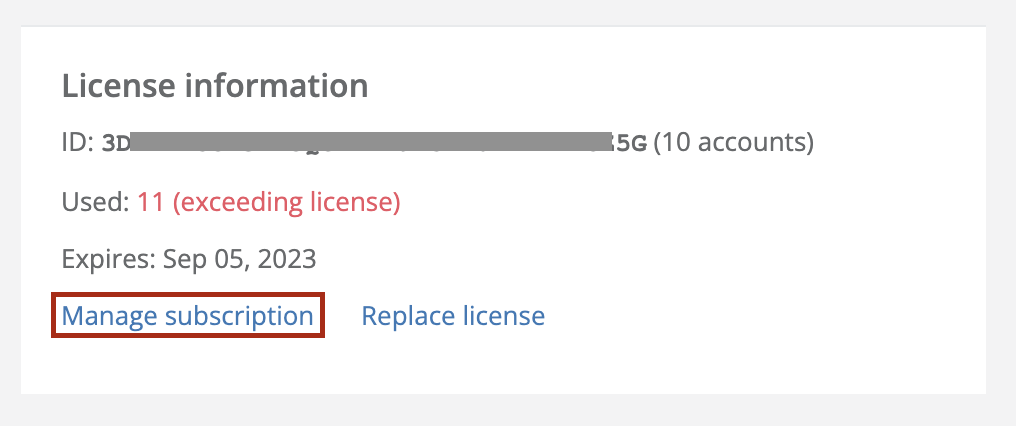Click the red "exceeding license" warning
Screen dimensions: 1016x426
tap(287, 202)
